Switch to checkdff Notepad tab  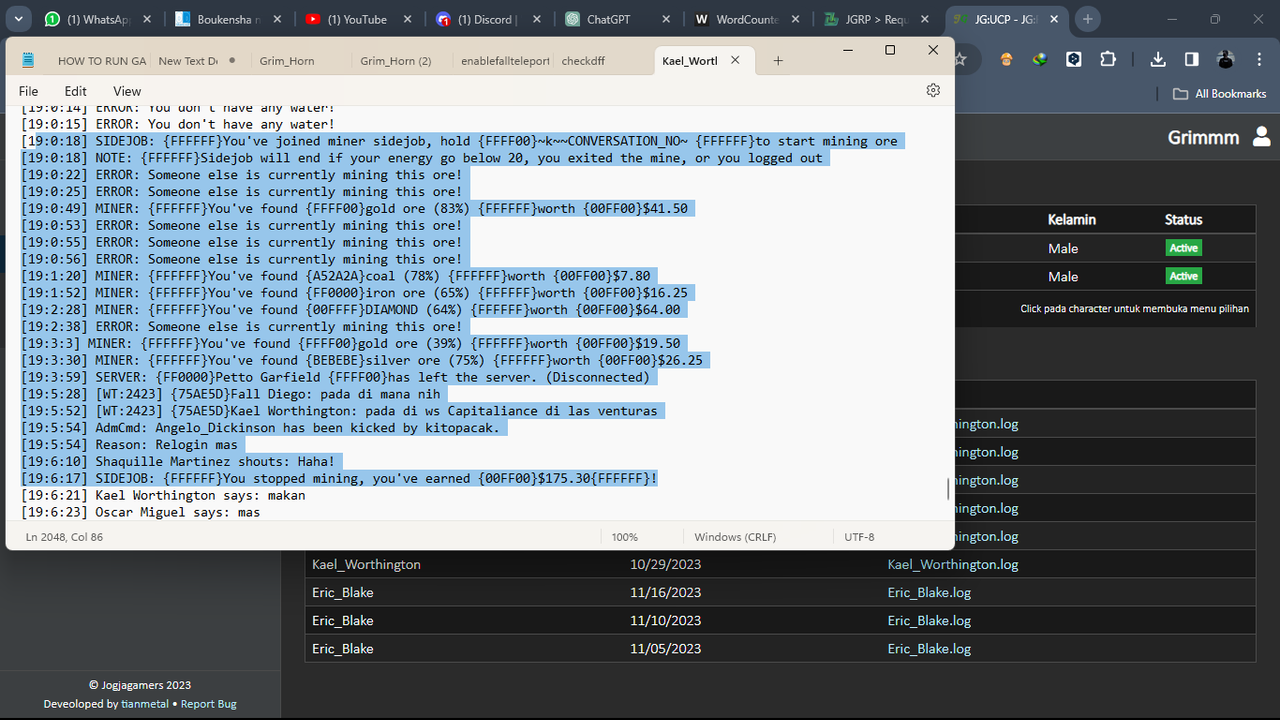(x=583, y=61)
